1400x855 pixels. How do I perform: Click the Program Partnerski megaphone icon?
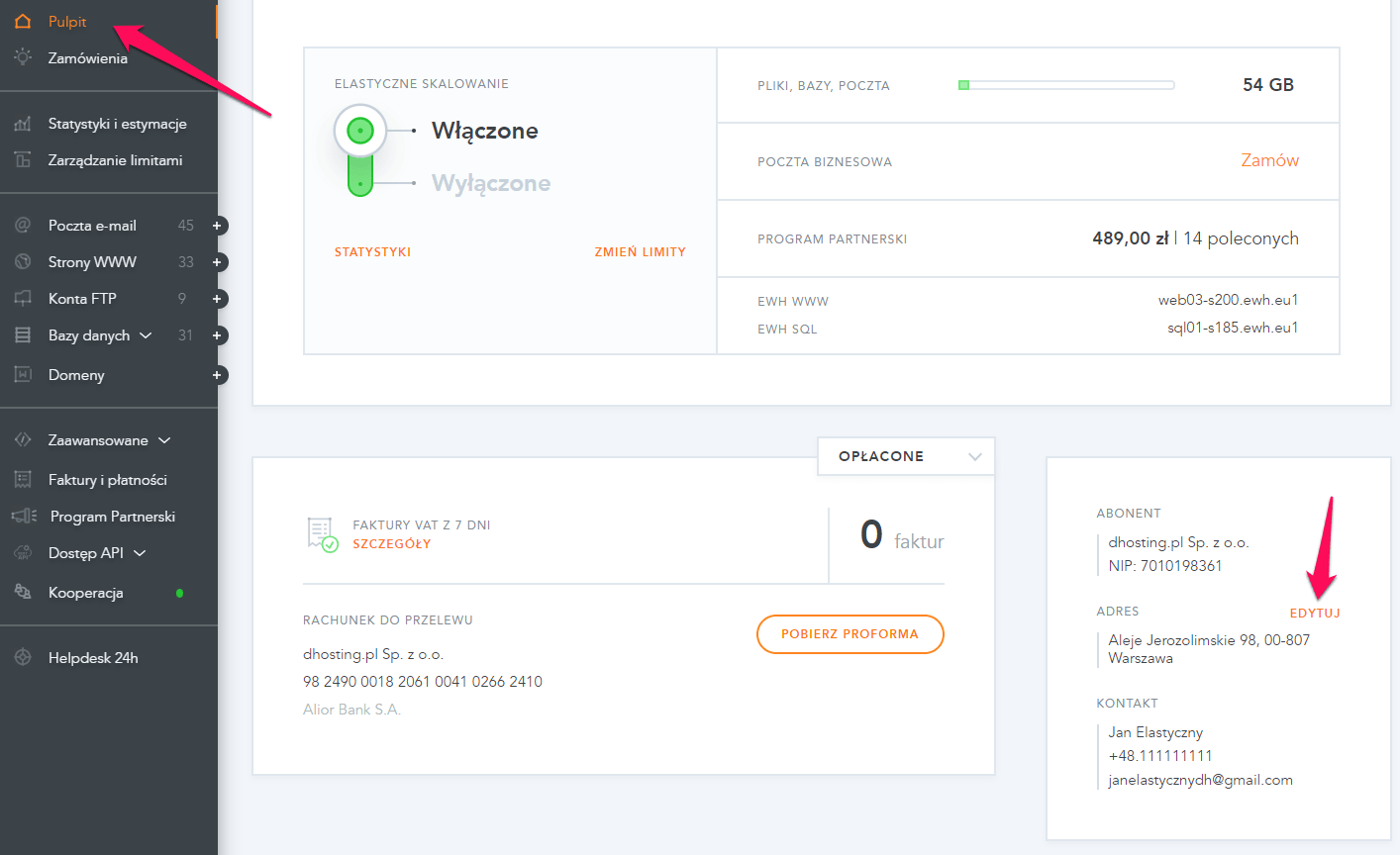pos(24,516)
